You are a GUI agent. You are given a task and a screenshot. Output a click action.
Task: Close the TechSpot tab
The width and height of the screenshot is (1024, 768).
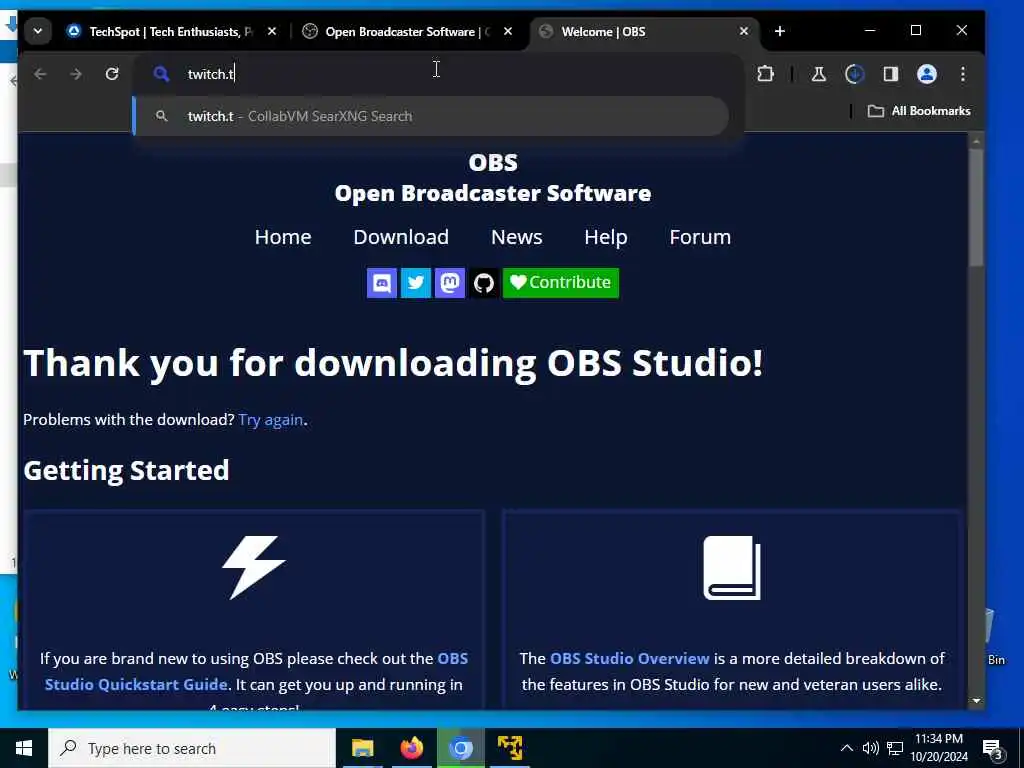point(272,31)
